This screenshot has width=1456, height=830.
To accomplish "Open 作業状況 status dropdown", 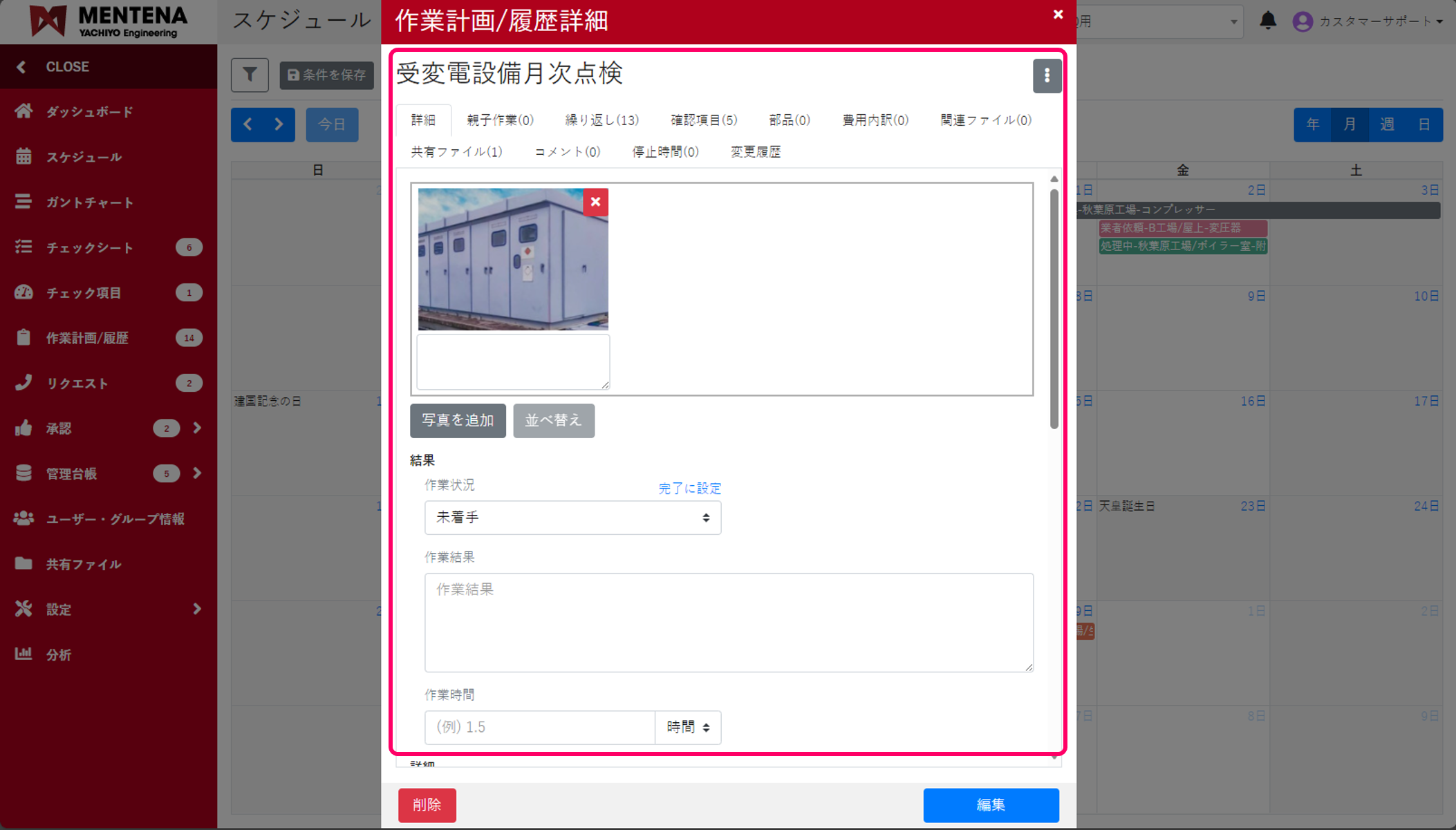I will click(572, 518).
